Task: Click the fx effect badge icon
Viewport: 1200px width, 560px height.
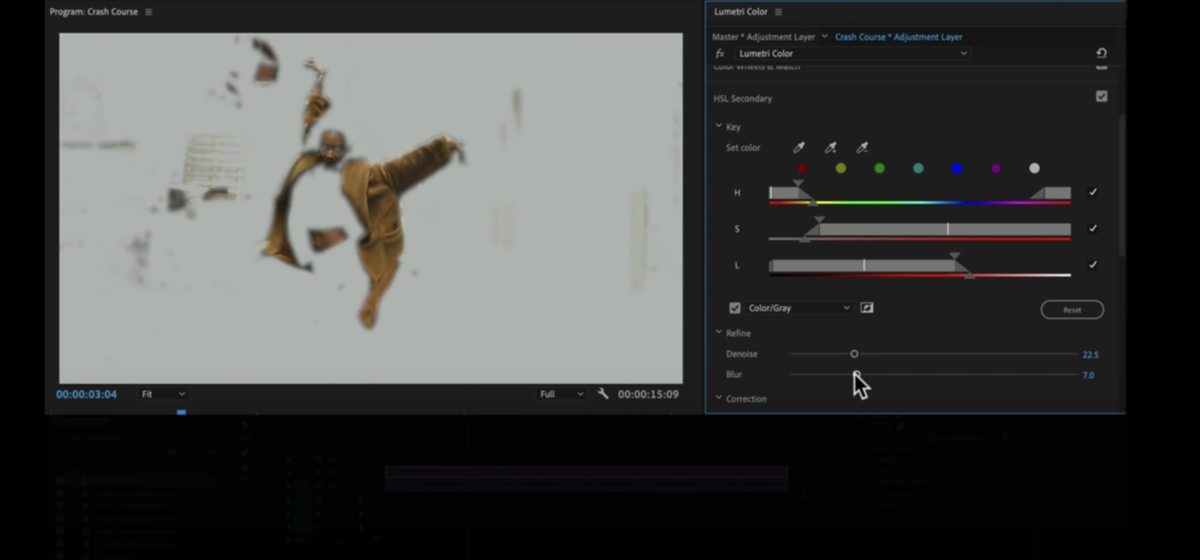Action: point(720,54)
